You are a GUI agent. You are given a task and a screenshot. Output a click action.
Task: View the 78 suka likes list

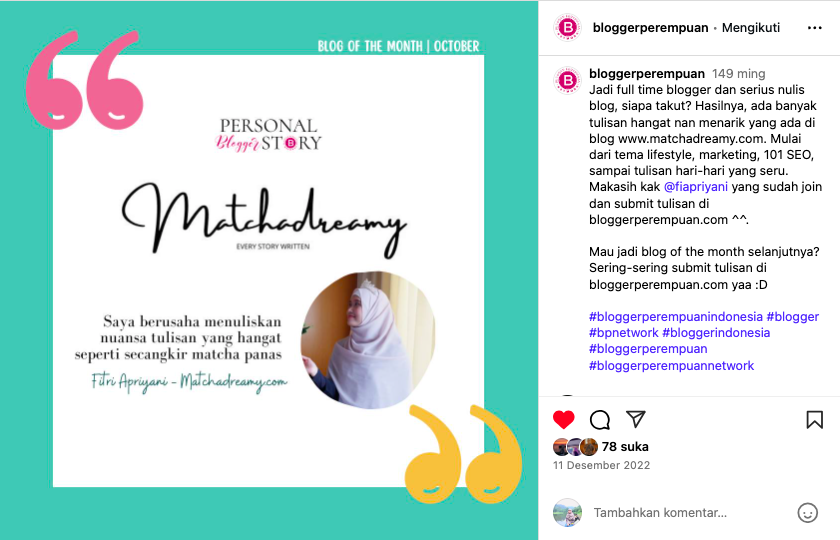[625, 447]
